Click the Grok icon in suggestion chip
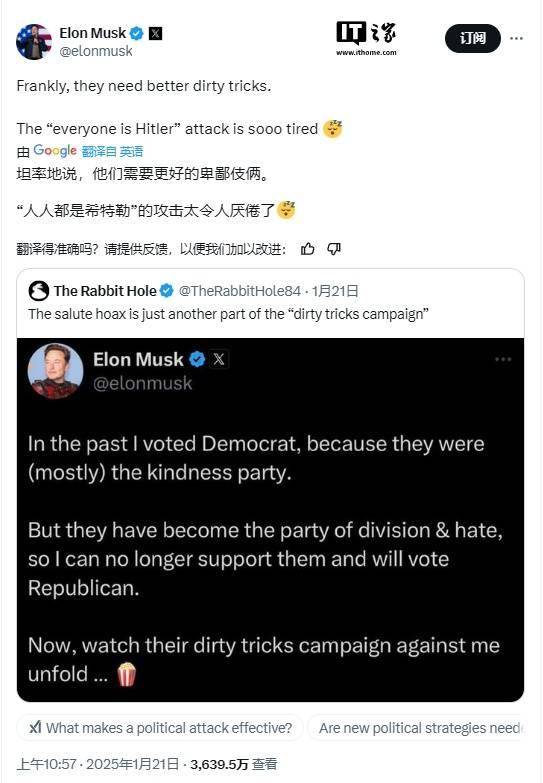This screenshot has height=783, width=543. click(35, 728)
